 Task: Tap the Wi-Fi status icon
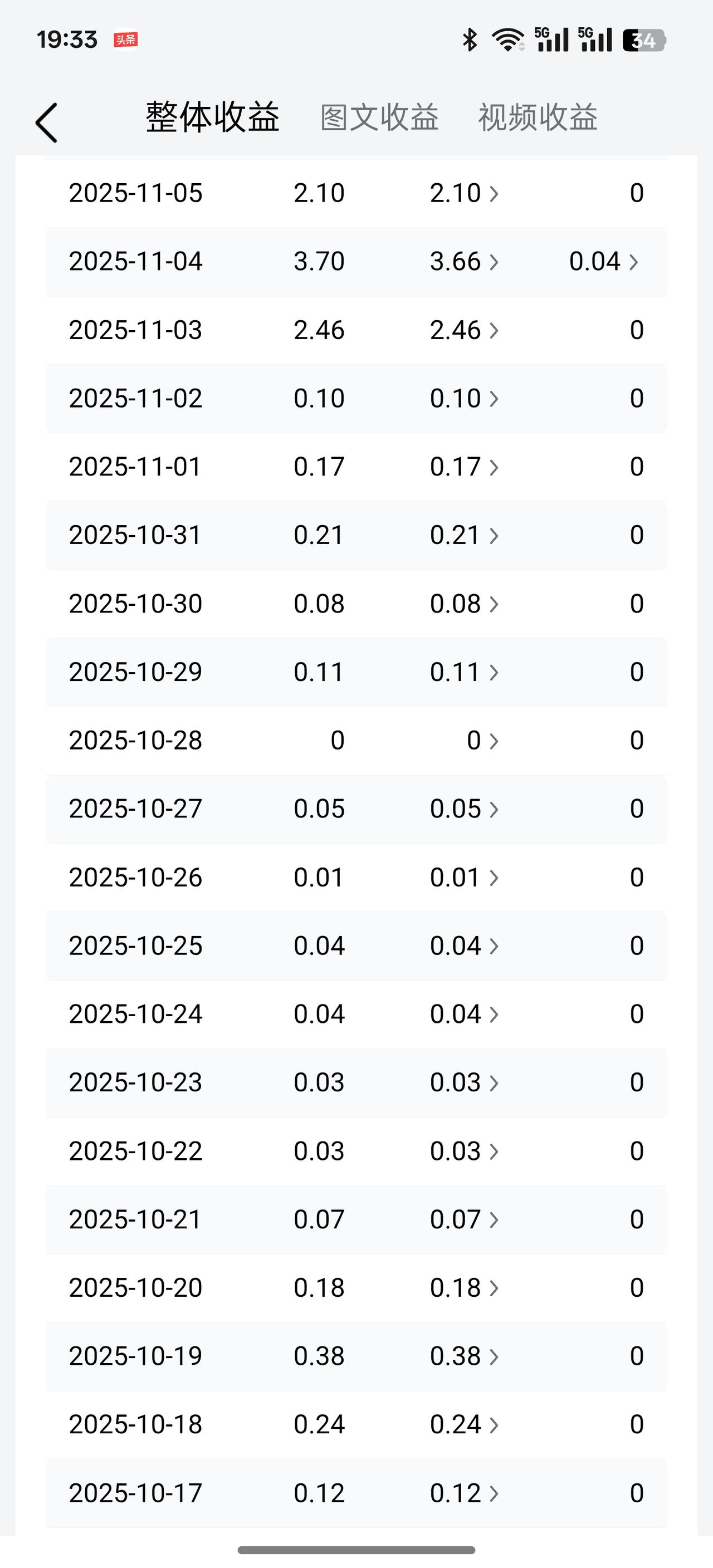coord(509,40)
